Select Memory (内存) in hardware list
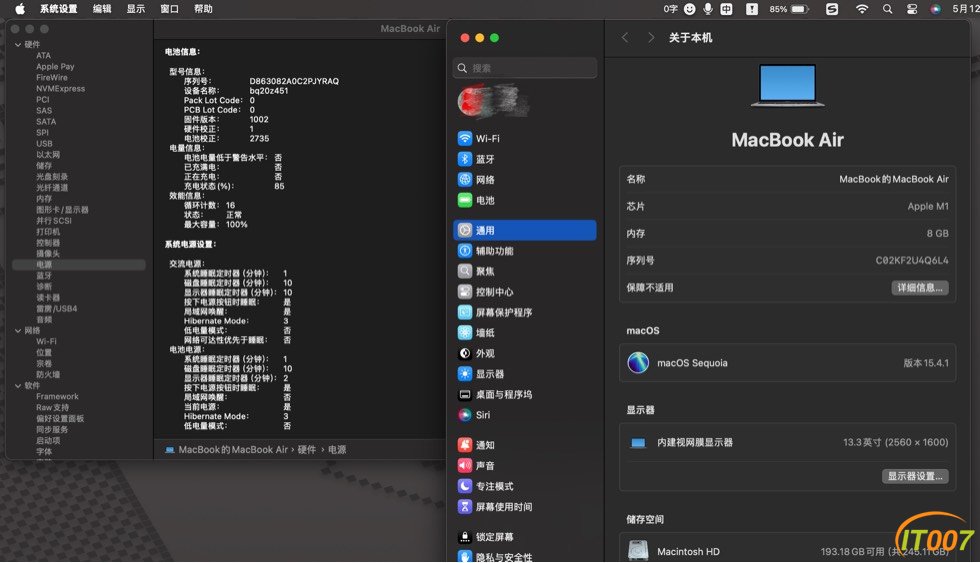Screen dimensions: 980x563 44,199
